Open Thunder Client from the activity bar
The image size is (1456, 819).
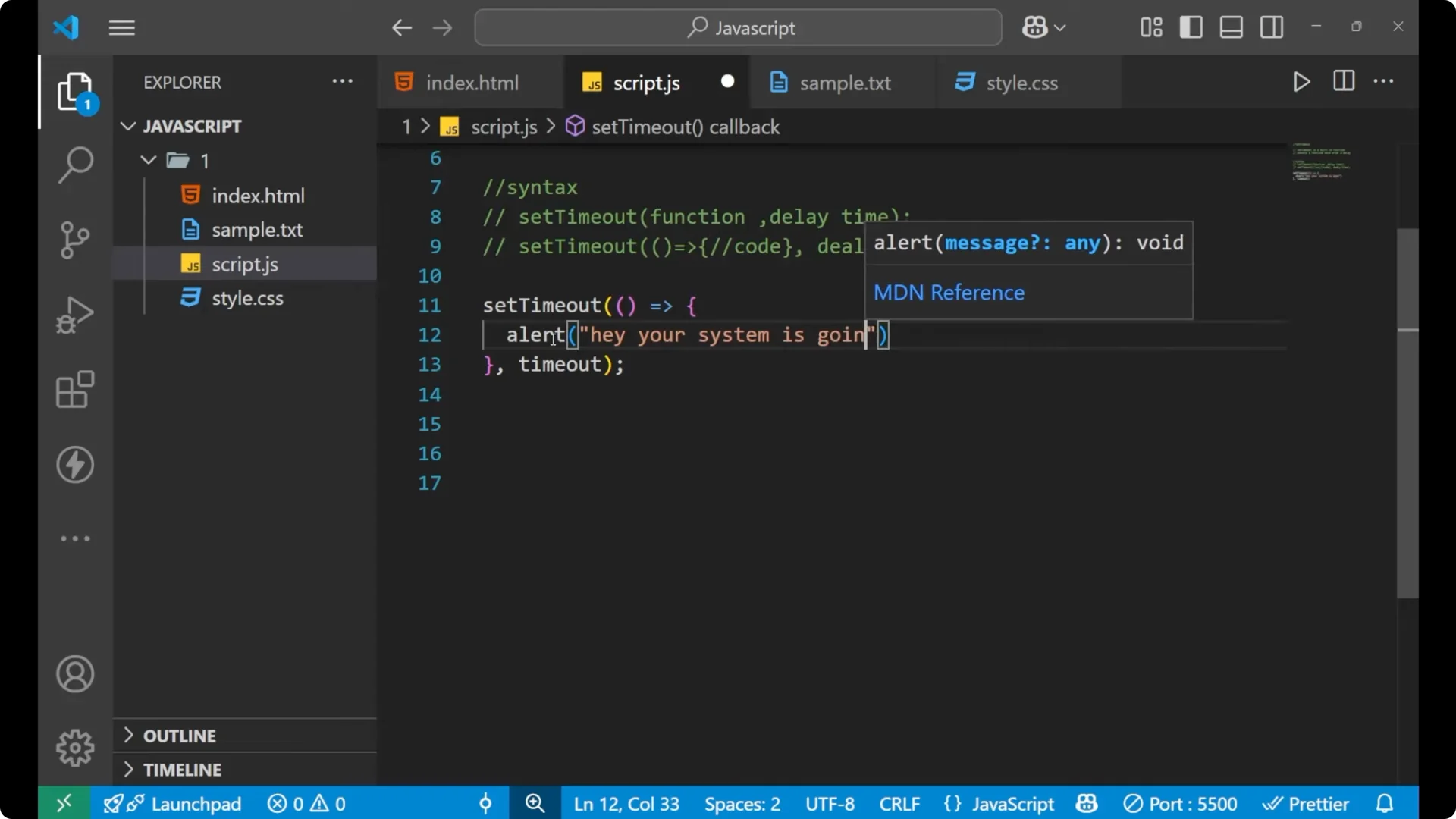tap(74, 465)
